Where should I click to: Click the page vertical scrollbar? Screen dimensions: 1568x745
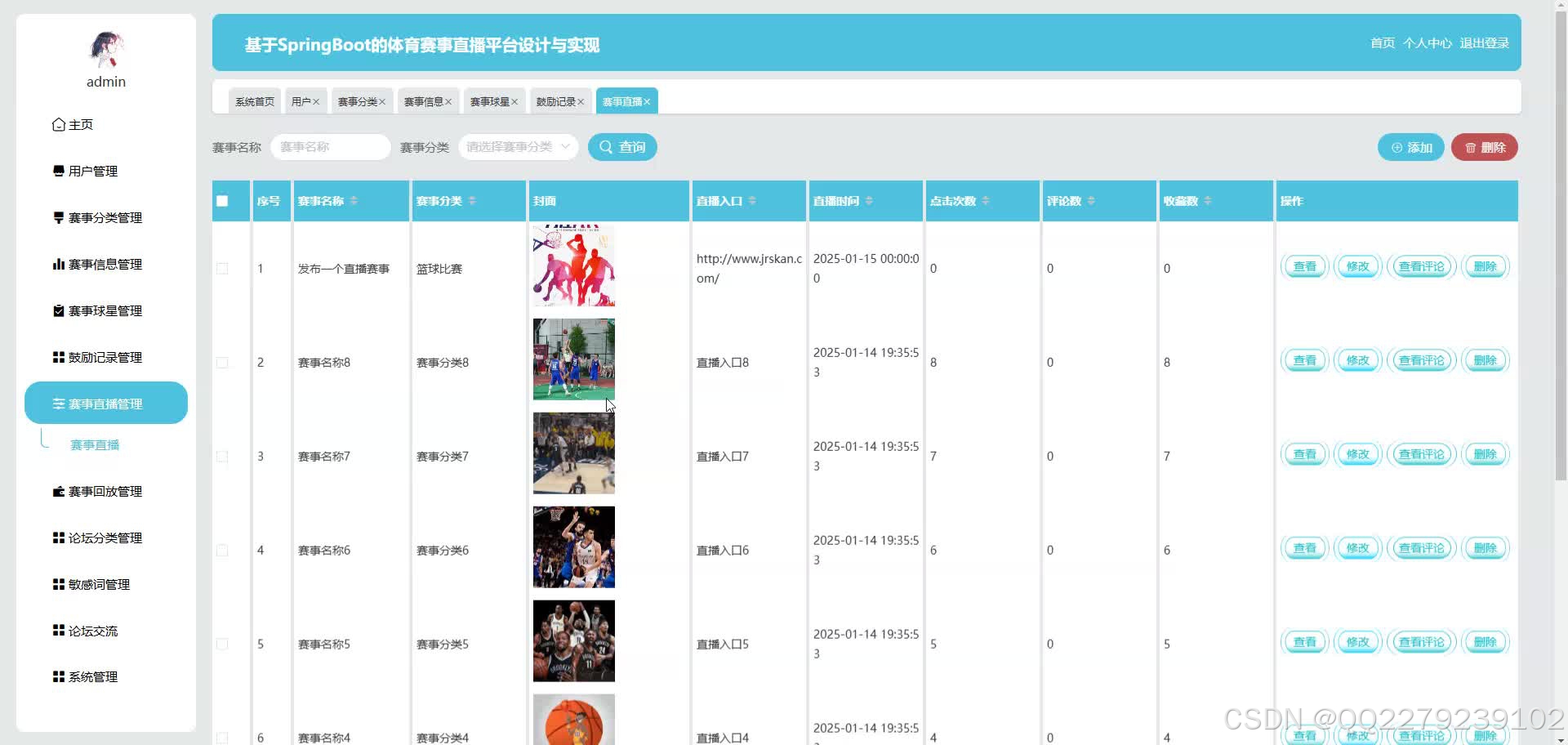pyautogui.click(x=1561, y=245)
